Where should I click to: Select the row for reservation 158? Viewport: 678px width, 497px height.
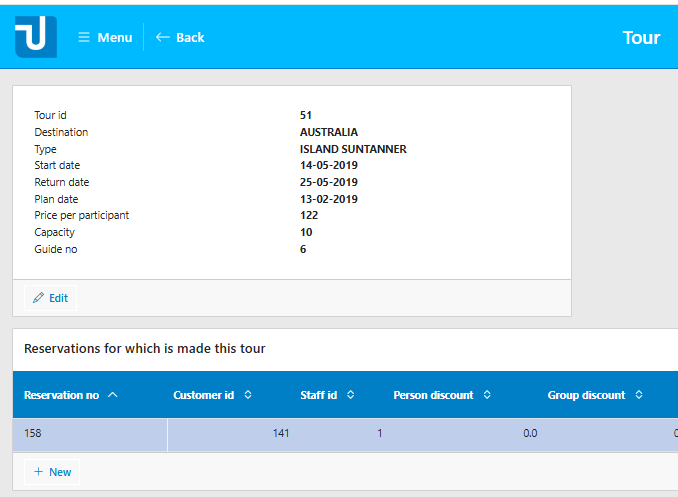(x=90, y=434)
